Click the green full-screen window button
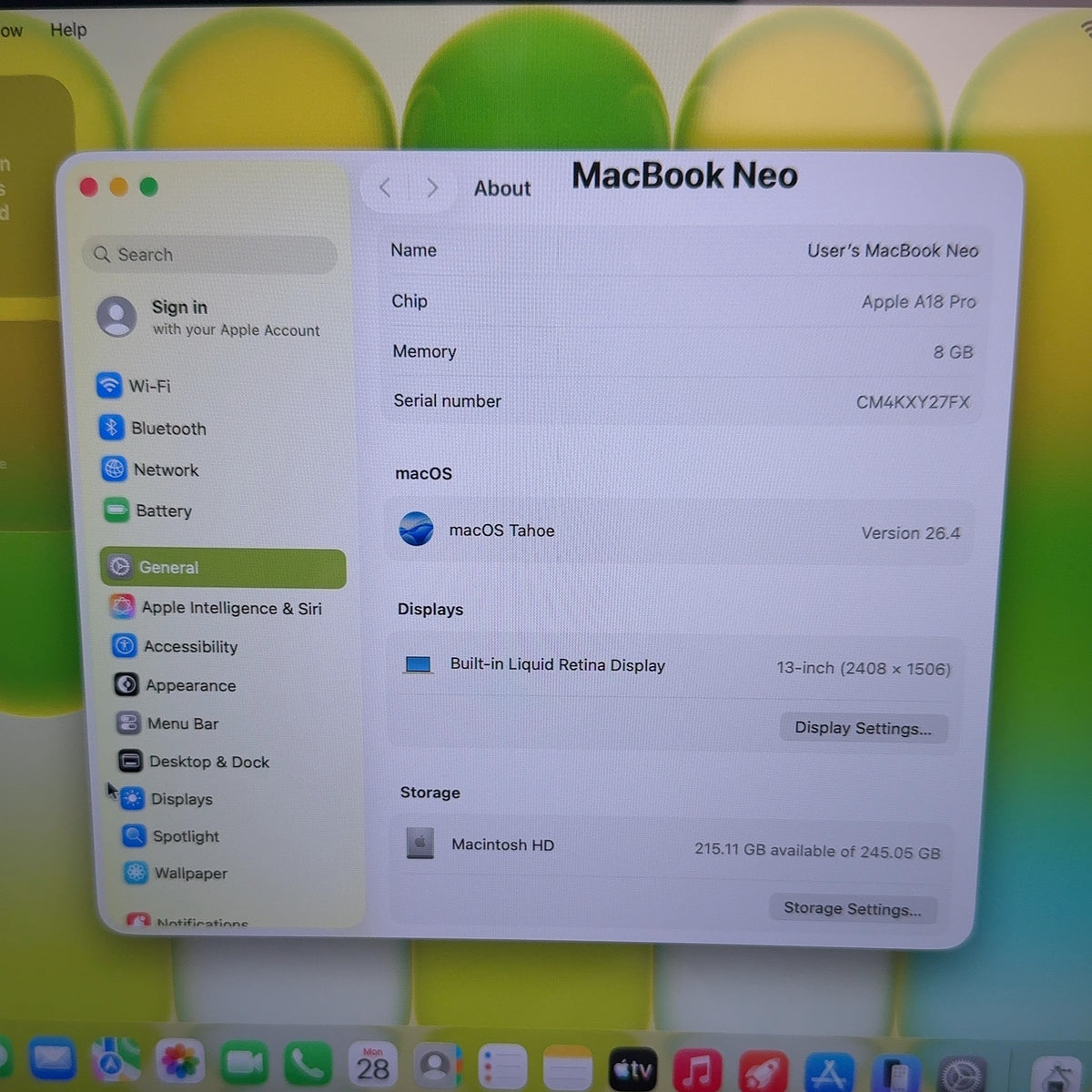The height and width of the screenshot is (1092, 1092). pos(149,187)
